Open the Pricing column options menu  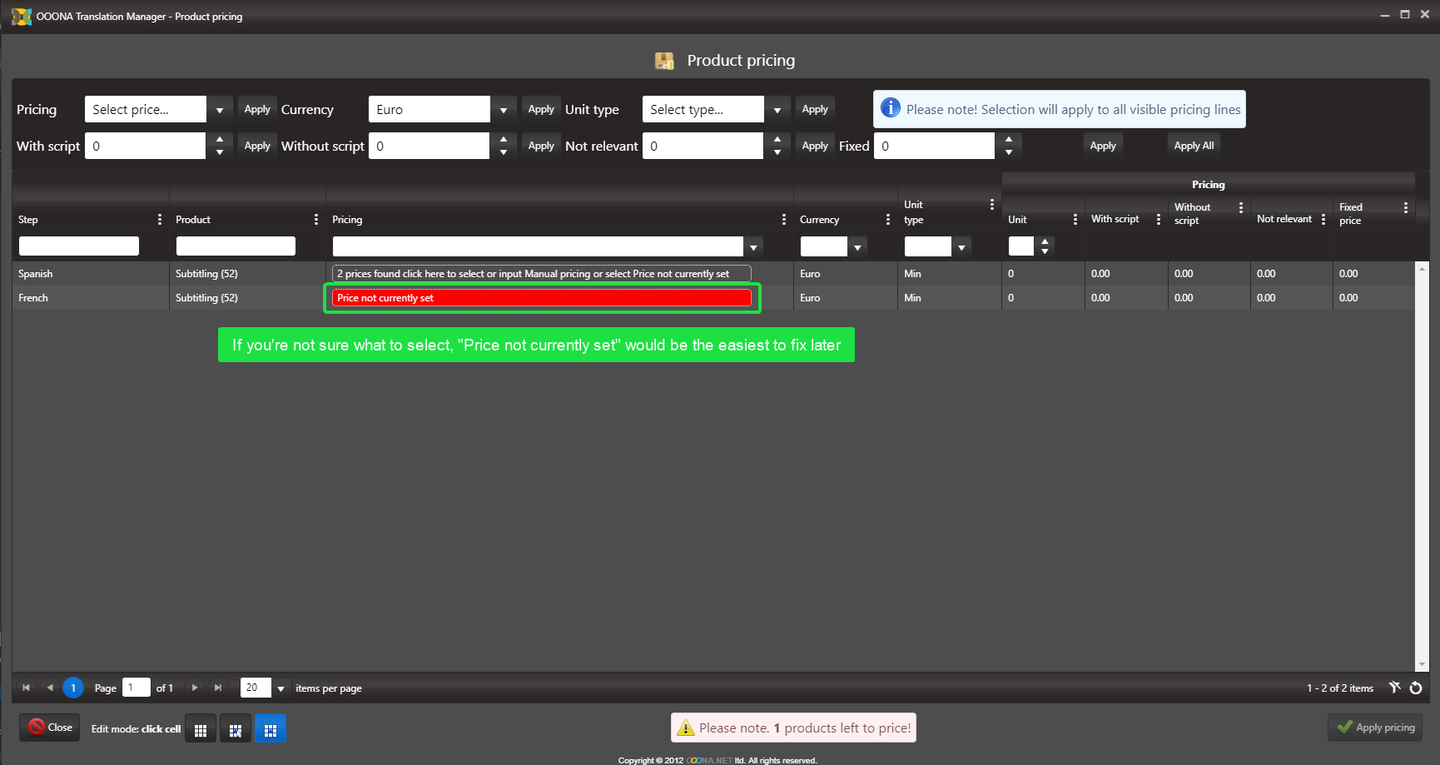pyautogui.click(x=784, y=220)
